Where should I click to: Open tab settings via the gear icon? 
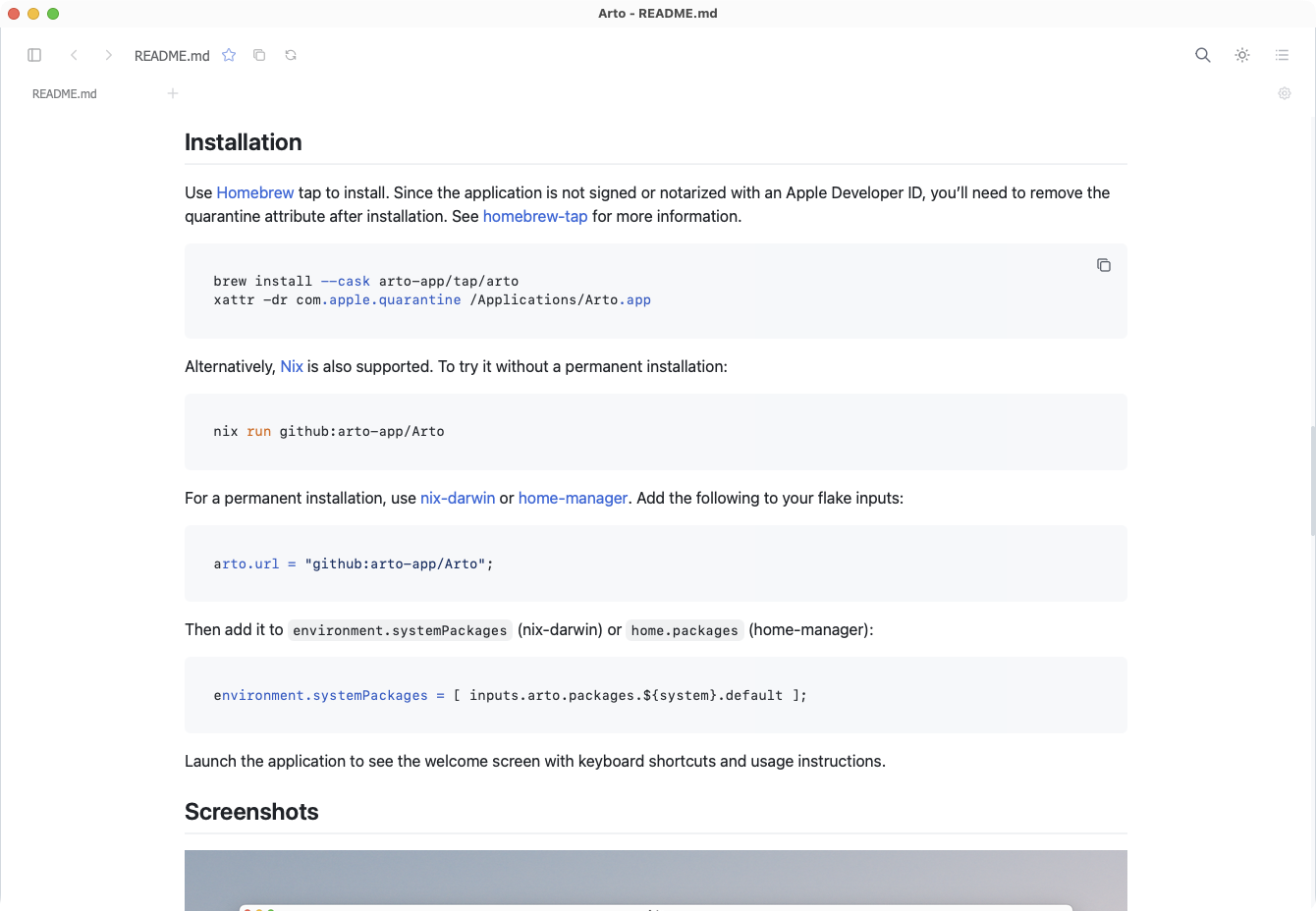tap(1284, 93)
